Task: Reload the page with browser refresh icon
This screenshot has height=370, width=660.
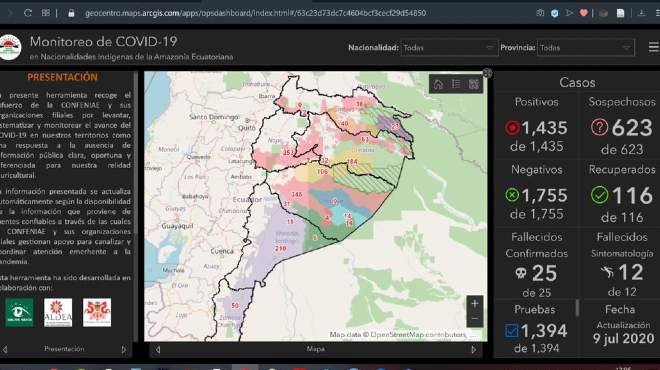Action: (x=28, y=13)
